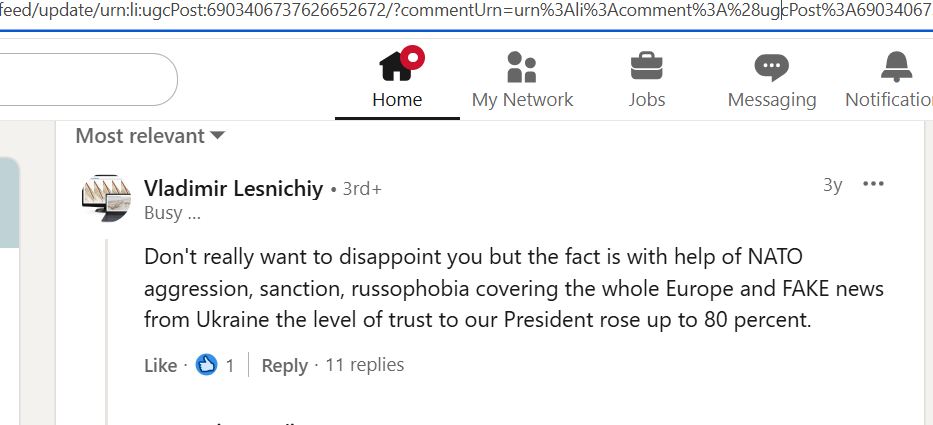Click the Notifications bell icon
Viewport: 933px width, 425px height.
896,67
